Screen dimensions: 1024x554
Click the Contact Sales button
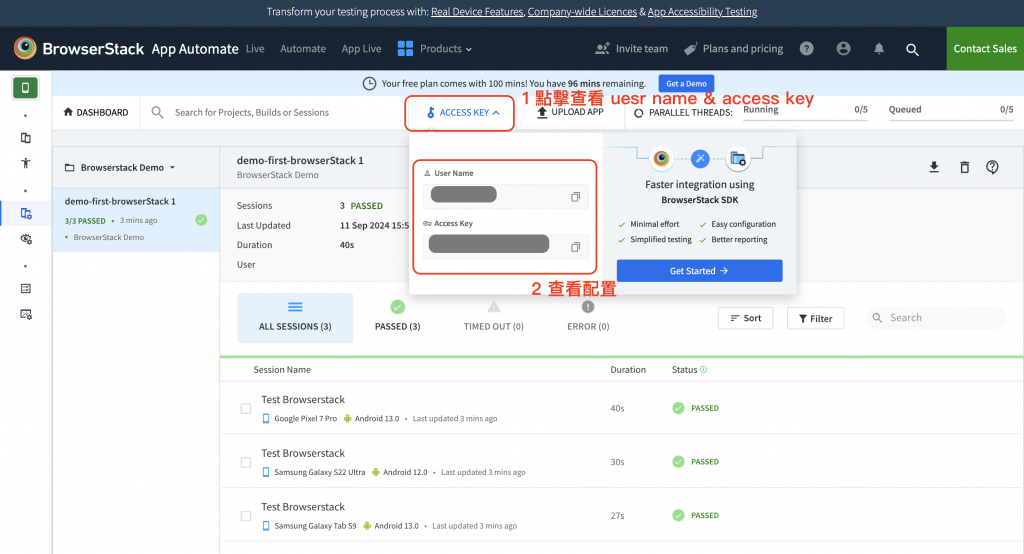(985, 48)
